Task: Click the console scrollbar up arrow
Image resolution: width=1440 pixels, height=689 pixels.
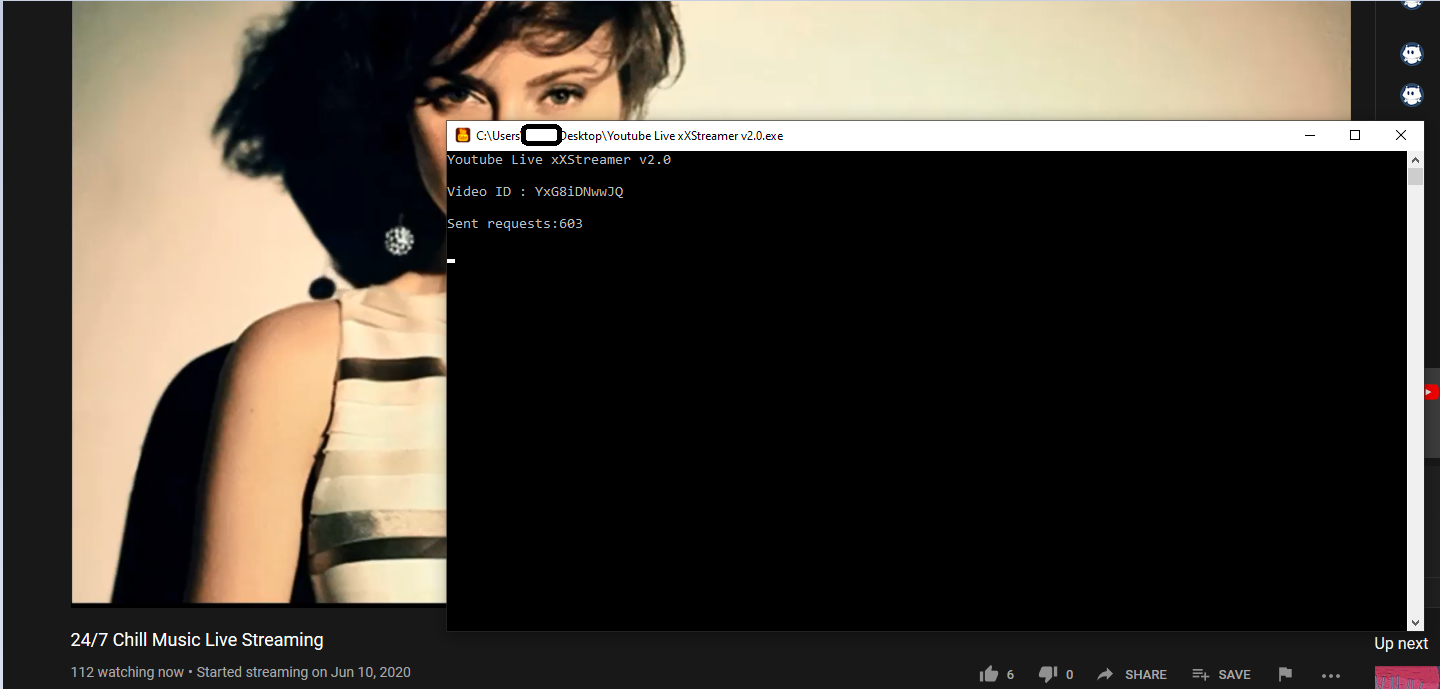Action: click(x=1415, y=159)
